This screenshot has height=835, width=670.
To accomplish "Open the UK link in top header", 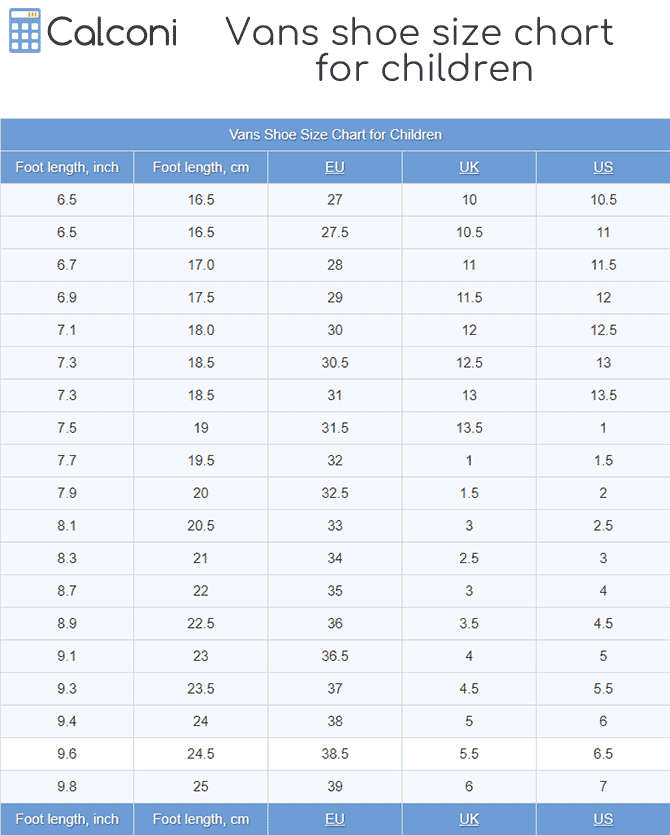I will (469, 167).
